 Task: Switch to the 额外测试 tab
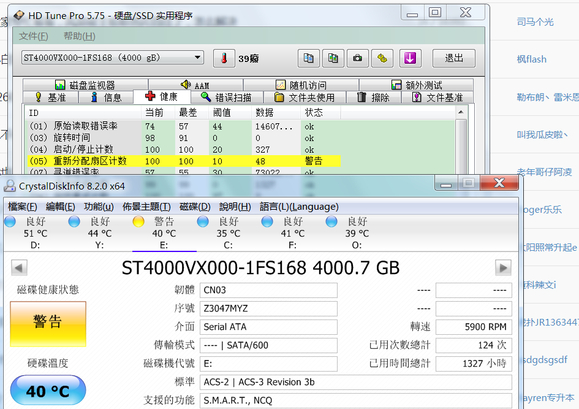[x=417, y=85]
